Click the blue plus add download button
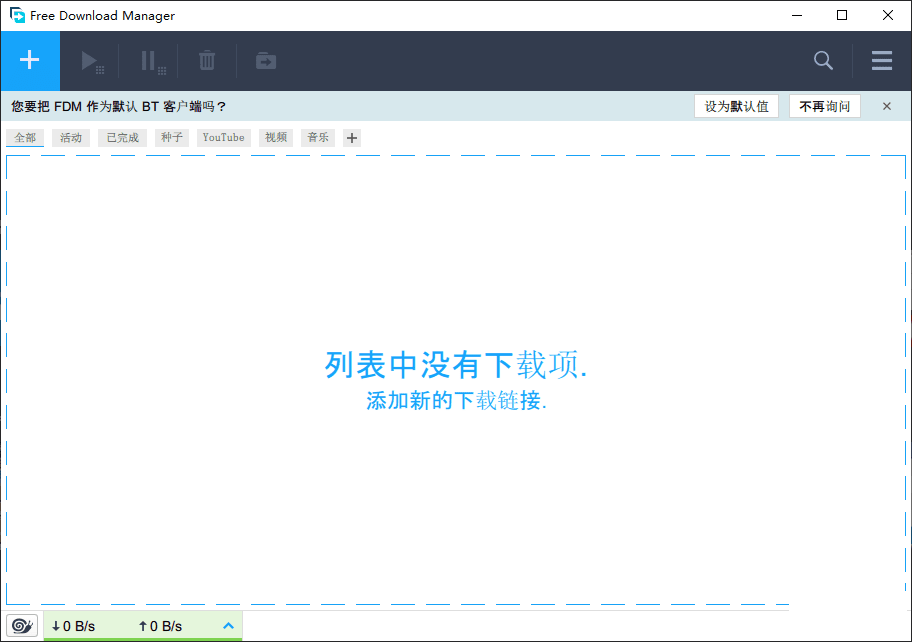This screenshot has height=642, width=912. (30, 60)
